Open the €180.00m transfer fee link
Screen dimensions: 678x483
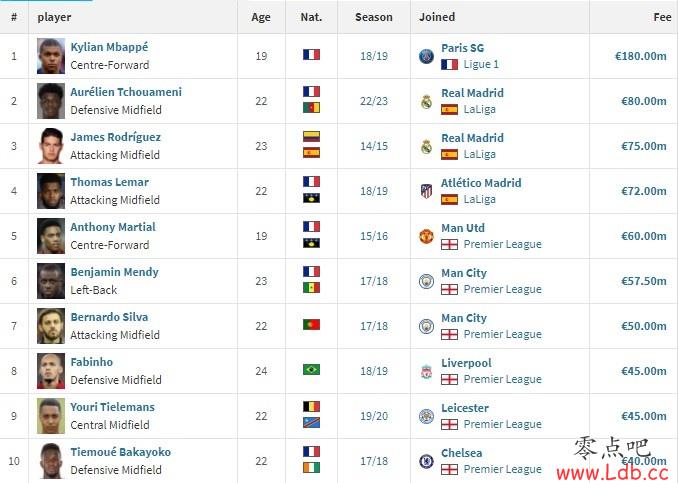pos(641,56)
